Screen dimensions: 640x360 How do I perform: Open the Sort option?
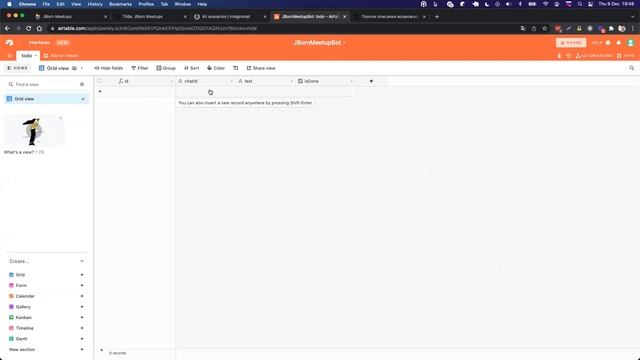[191, 68]
